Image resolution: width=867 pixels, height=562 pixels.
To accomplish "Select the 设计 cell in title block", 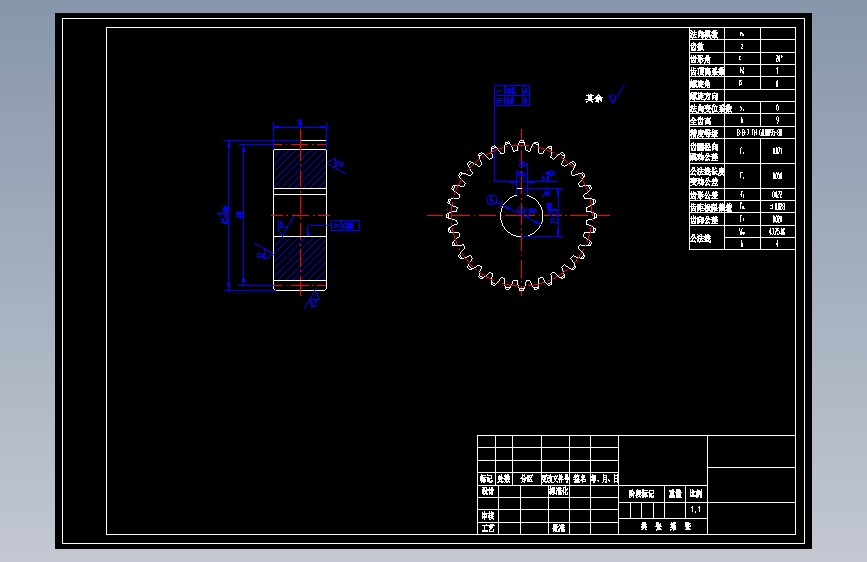I will (x=488, y=491).
